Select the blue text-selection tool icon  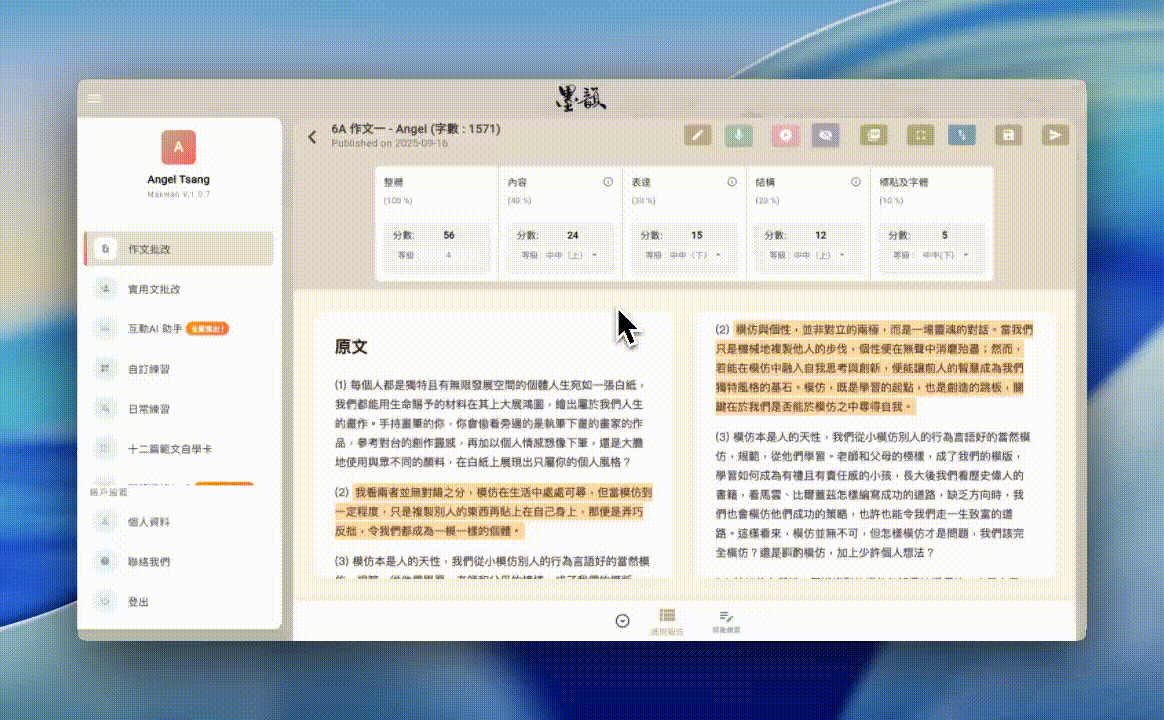961,134
